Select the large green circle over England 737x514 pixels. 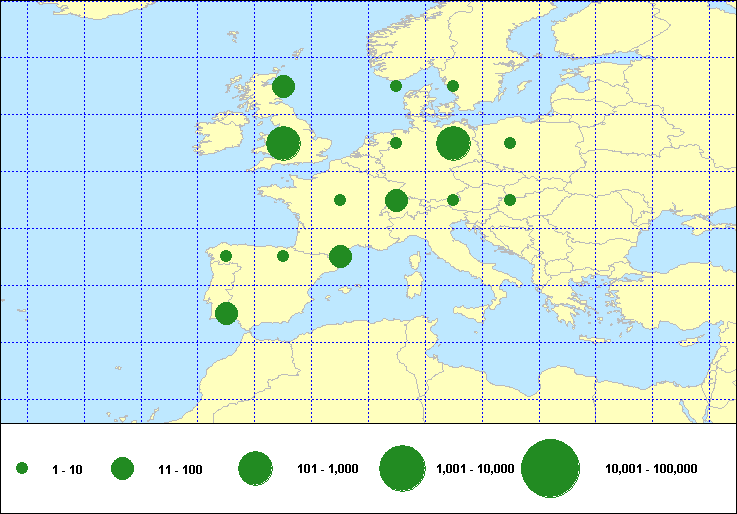tap(283, 143)
